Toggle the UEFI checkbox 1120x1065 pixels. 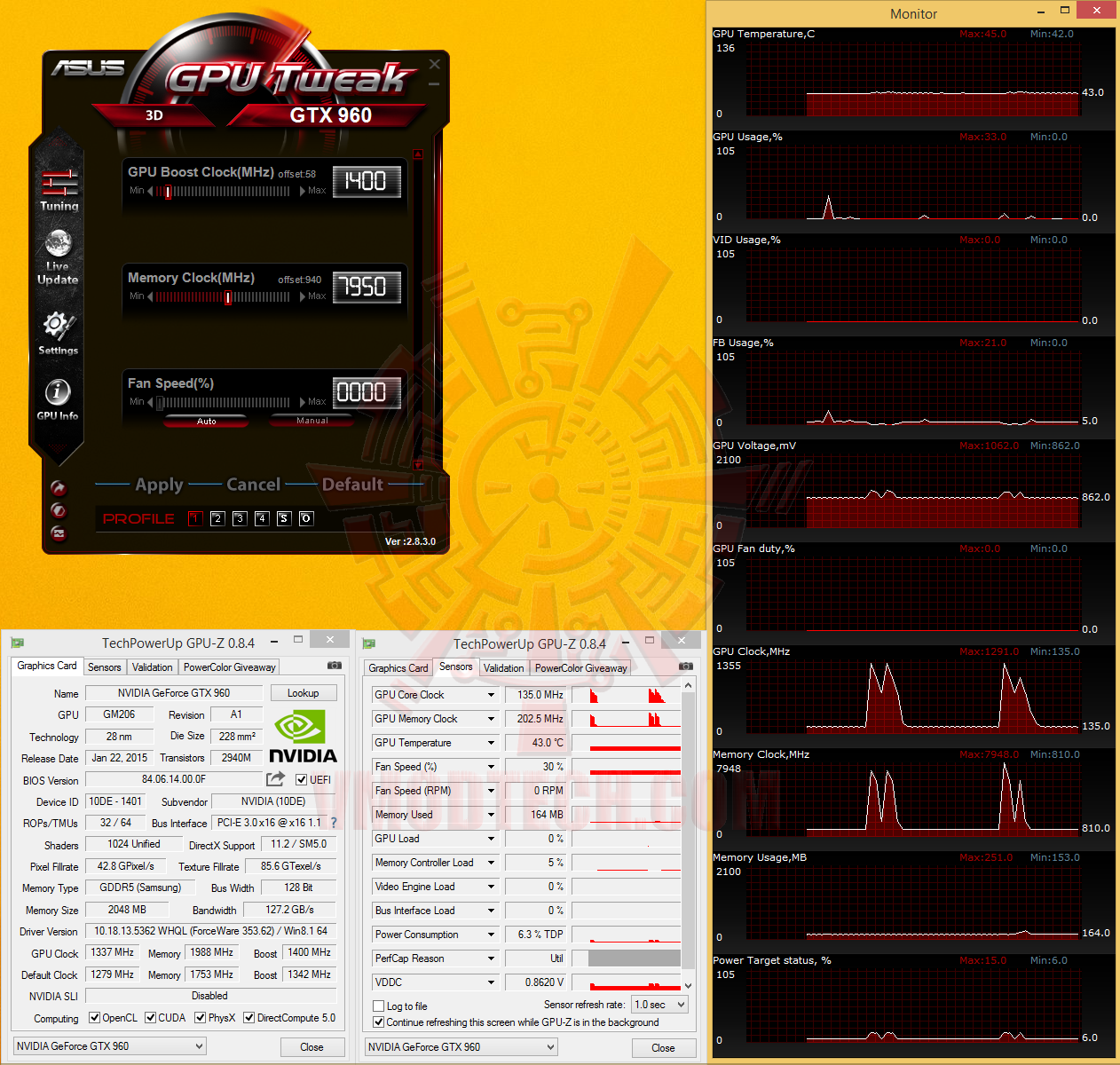[x=301, y=780]
